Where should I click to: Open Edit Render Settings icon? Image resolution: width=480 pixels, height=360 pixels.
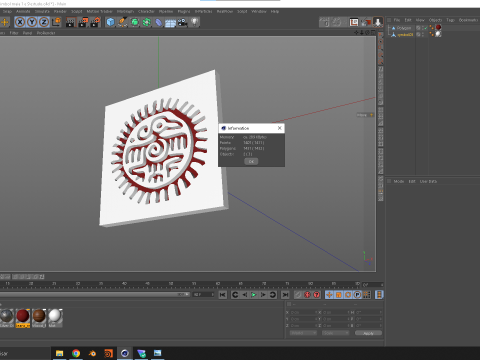pyautogui.click(x=95, y=22)
